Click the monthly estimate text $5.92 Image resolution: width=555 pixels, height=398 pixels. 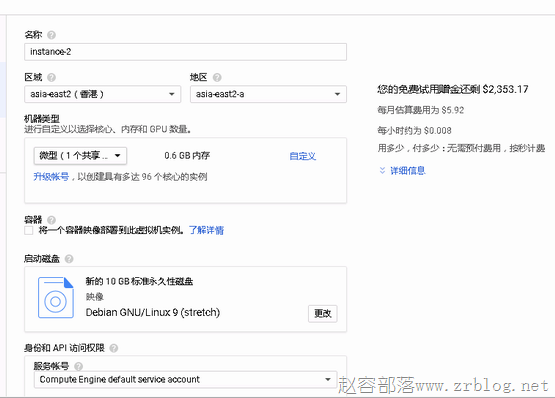(453, 110)
